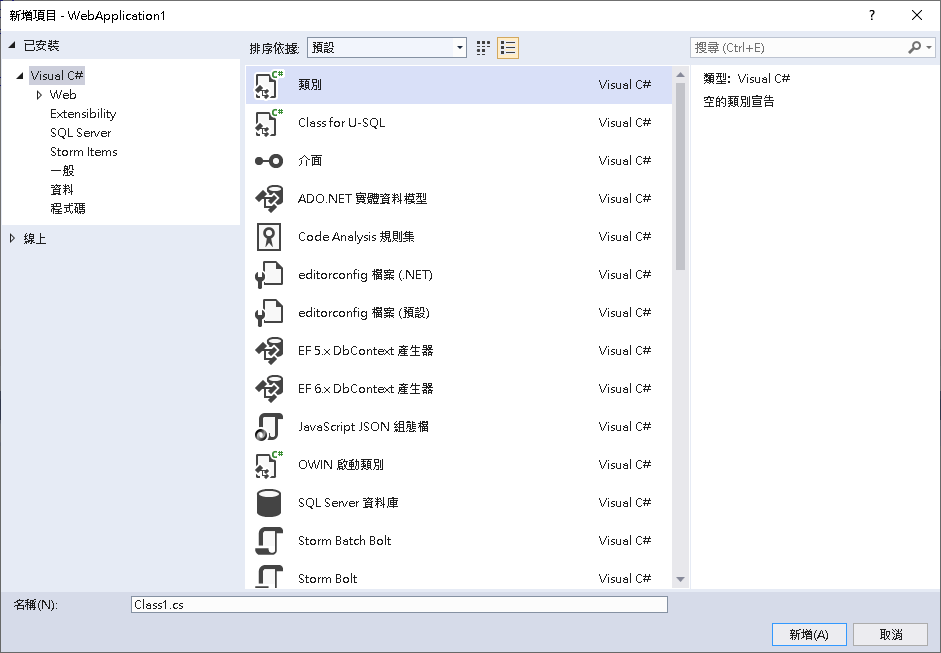Click Visual C# type in 類別 row
Viewport: 941px width, 653px height.
[x=625, y=85]
